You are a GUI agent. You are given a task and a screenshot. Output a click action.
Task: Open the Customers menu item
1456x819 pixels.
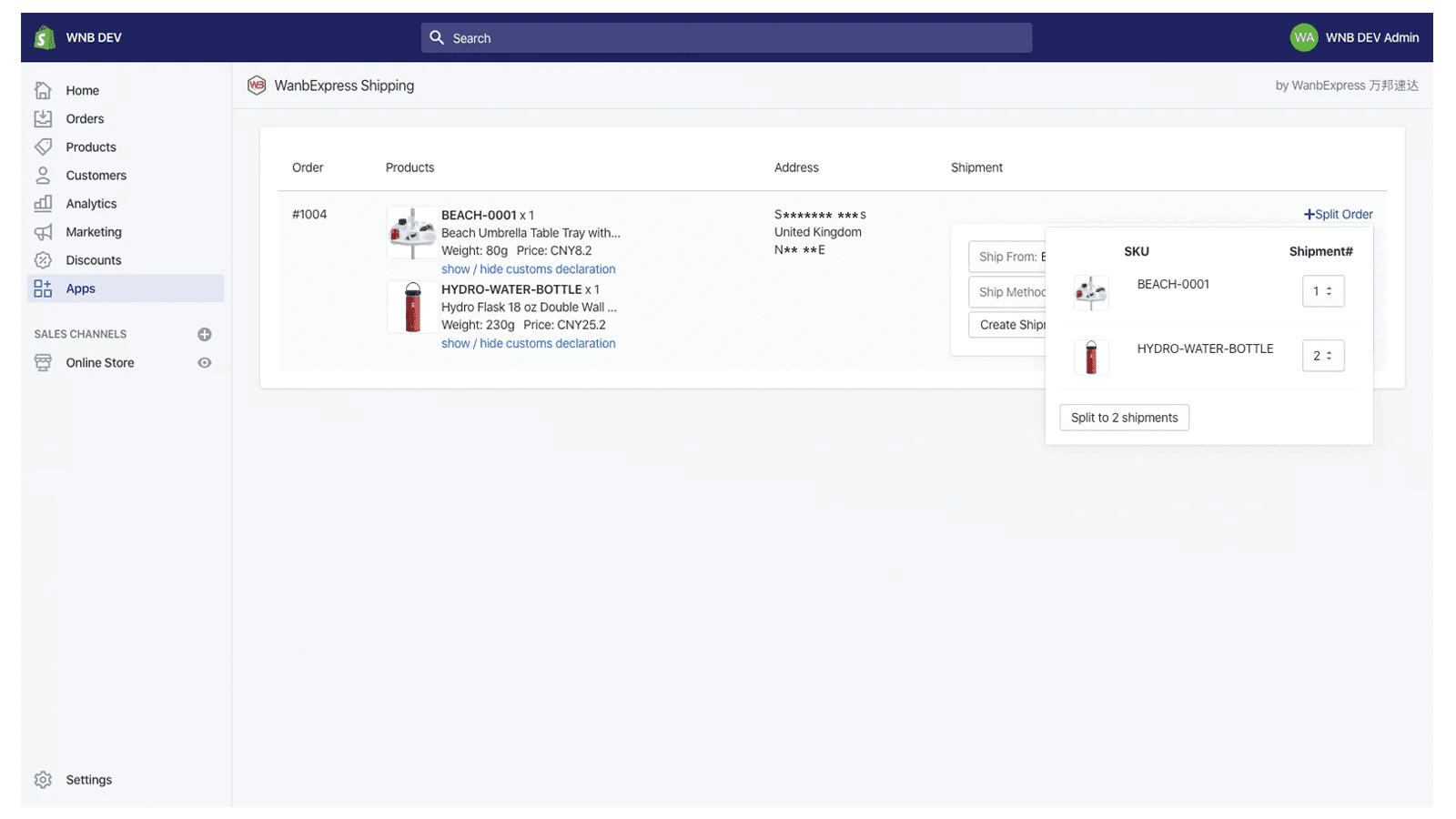pos(96,176)
